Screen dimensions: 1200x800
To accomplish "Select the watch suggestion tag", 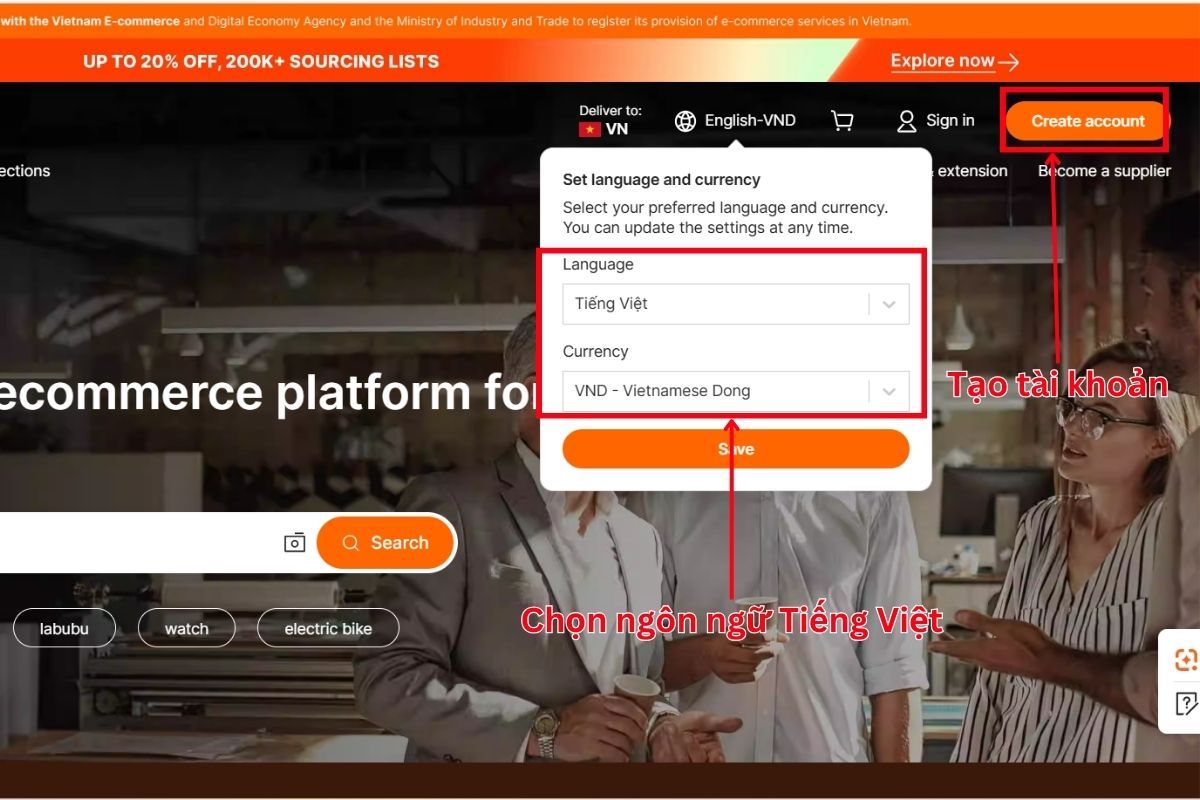I will (x=186, y=628).
